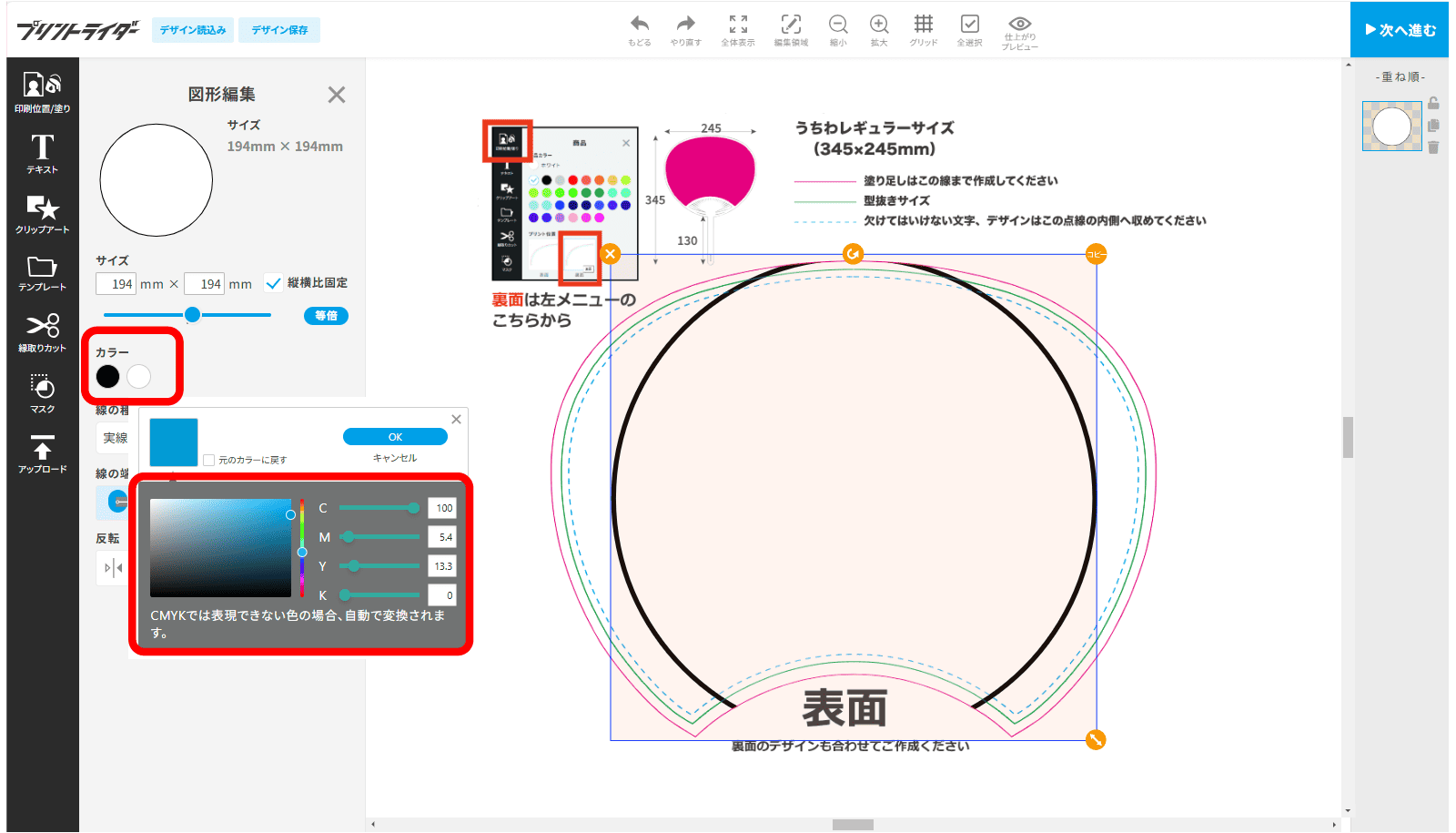
Task: Click the orange resize handle on the selection
Action: [1096, 740]
